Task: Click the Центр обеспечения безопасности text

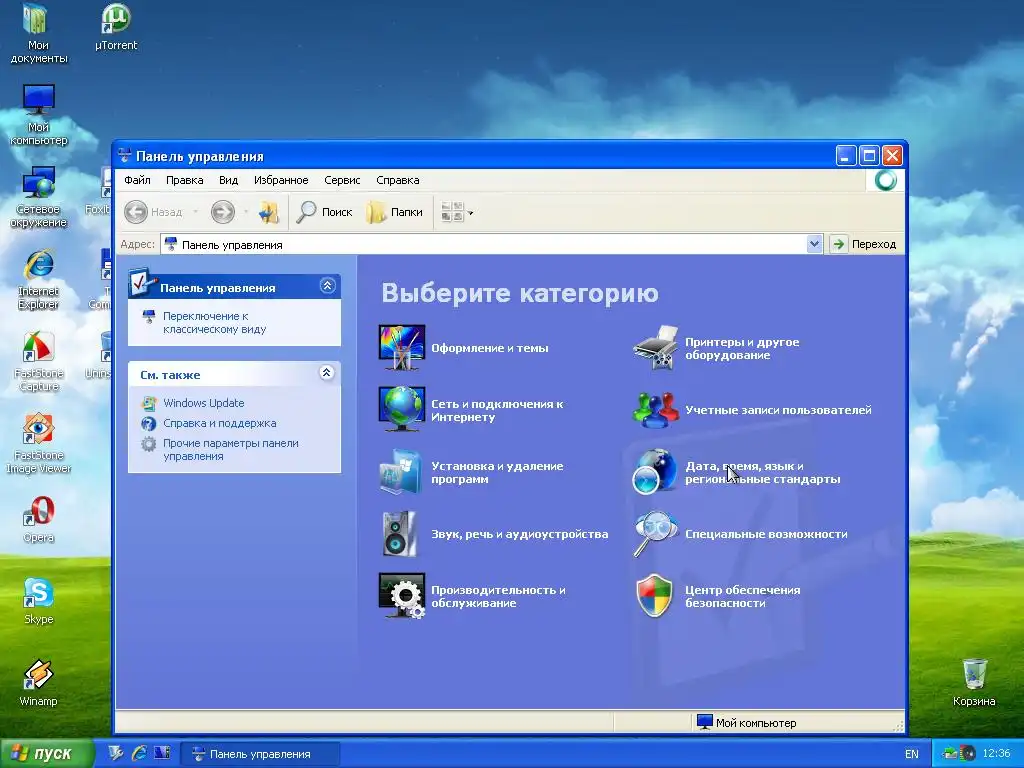Action: 743,596
